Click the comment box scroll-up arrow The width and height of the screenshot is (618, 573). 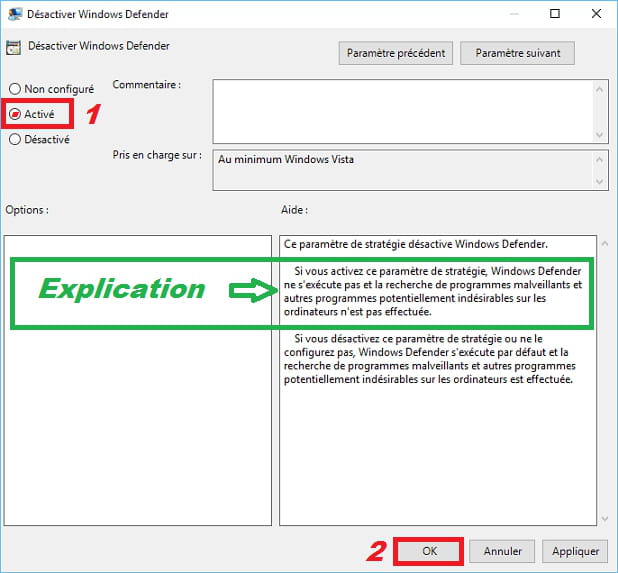pos(599,89)
